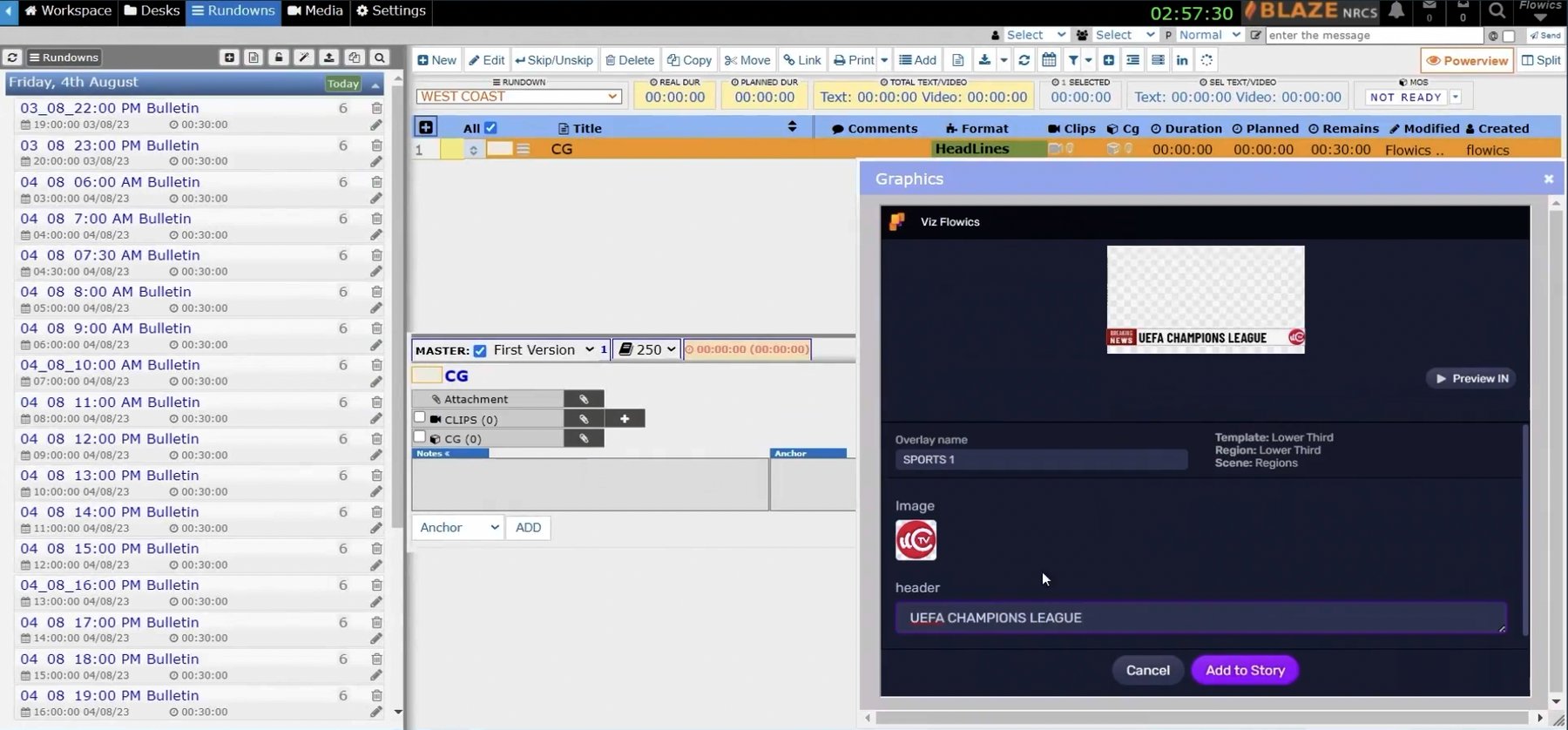The width and height of the screenshot is (1568, 730).
Task: Open the Normal priority dropdown
Action: [1209, 35]
